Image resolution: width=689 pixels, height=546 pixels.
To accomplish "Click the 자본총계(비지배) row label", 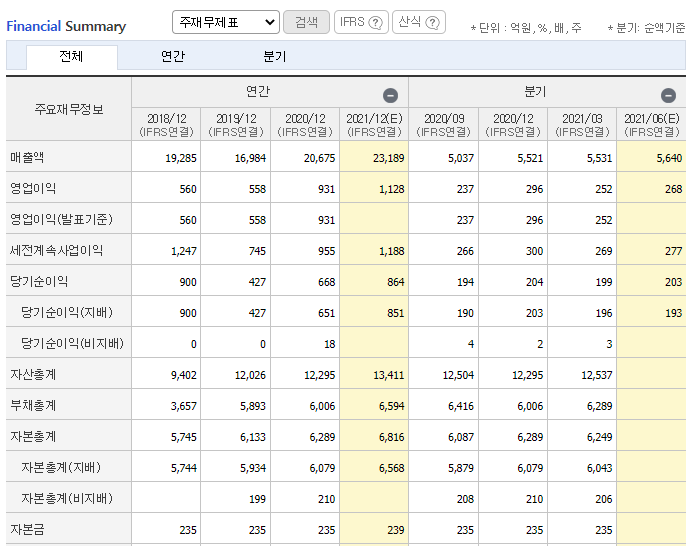I will click(67, 499).
